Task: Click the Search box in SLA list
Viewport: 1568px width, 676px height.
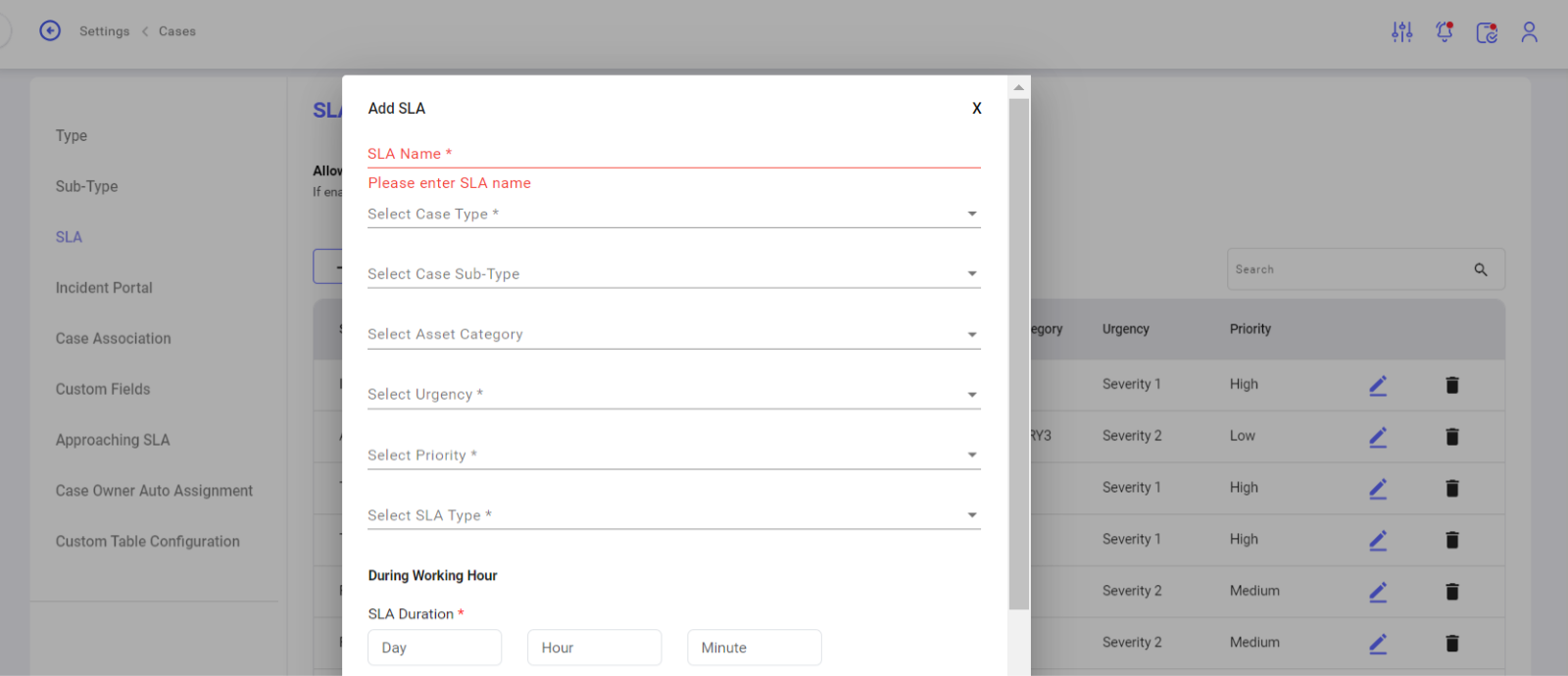Action: pos(1365,269)
